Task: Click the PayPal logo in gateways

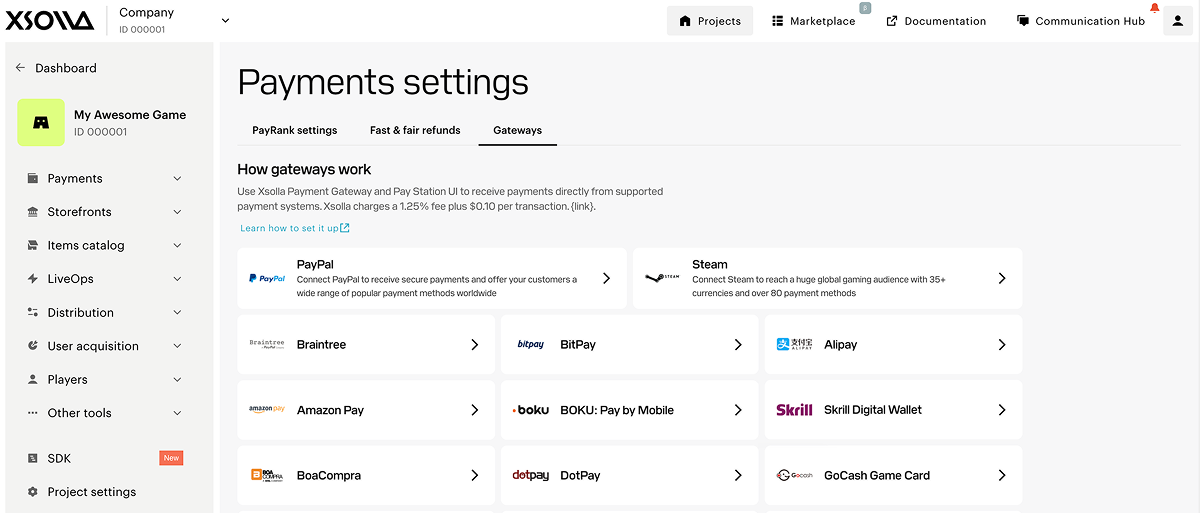Action: coord(267,279)
